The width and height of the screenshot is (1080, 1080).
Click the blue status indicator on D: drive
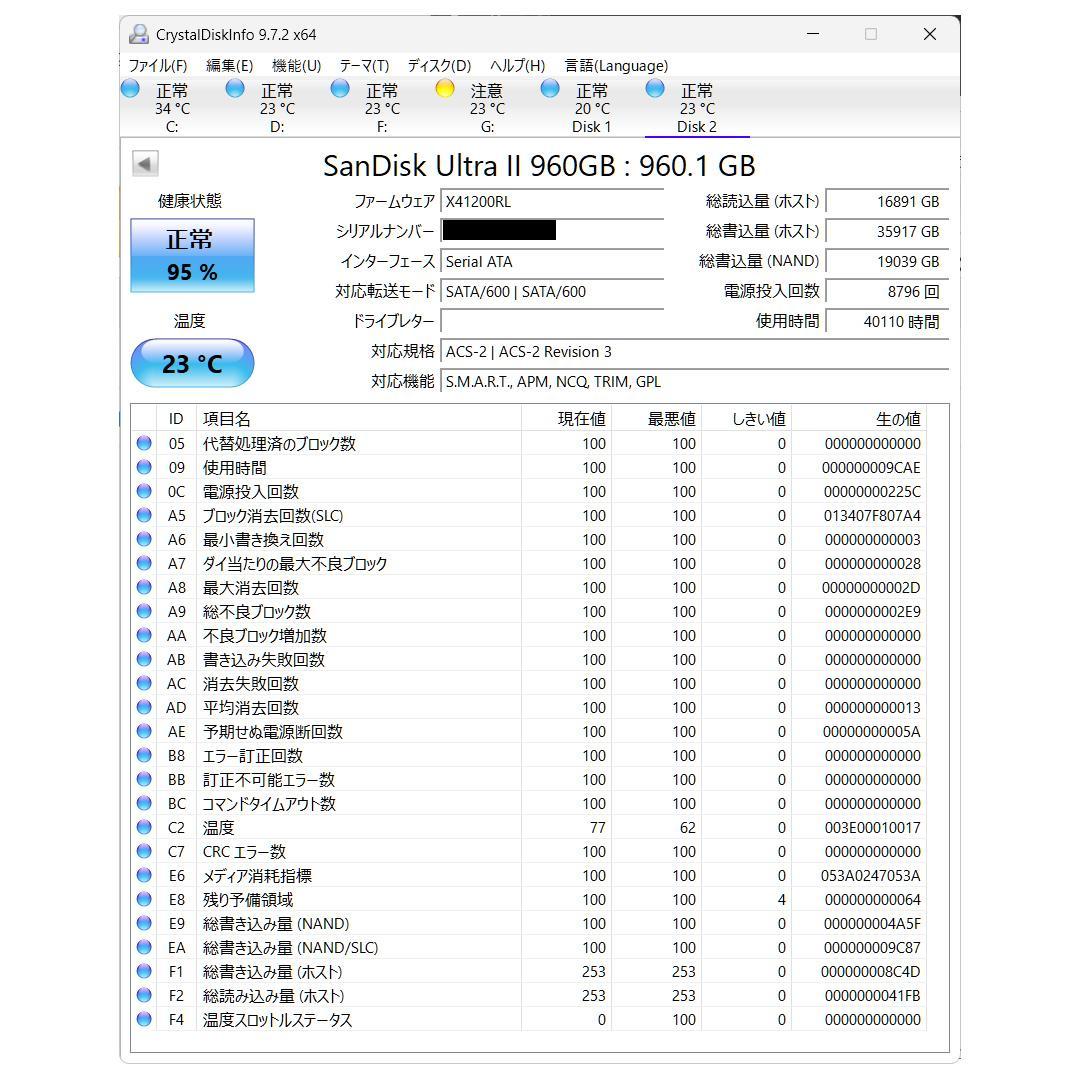[235, 88]
